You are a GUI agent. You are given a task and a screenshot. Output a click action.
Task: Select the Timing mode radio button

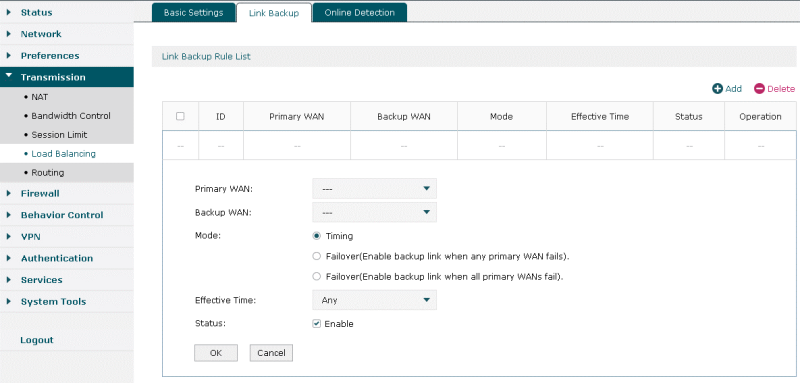click(316, 236)
